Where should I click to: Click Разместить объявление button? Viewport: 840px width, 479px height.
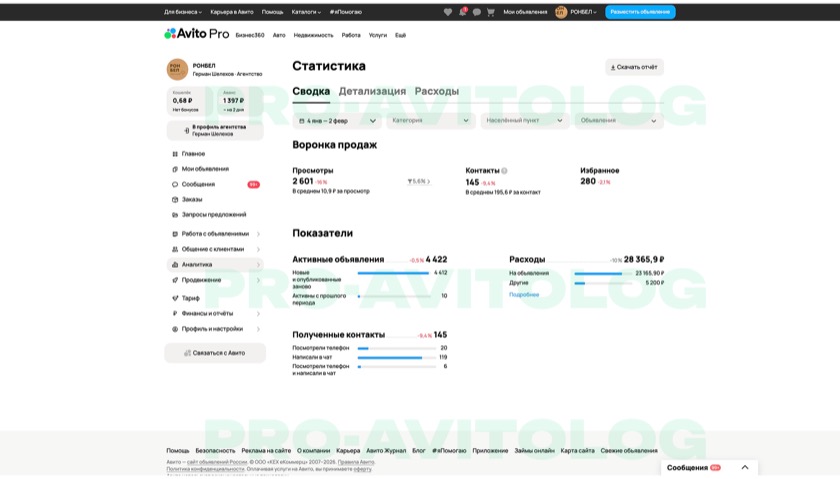pos(640,12)
